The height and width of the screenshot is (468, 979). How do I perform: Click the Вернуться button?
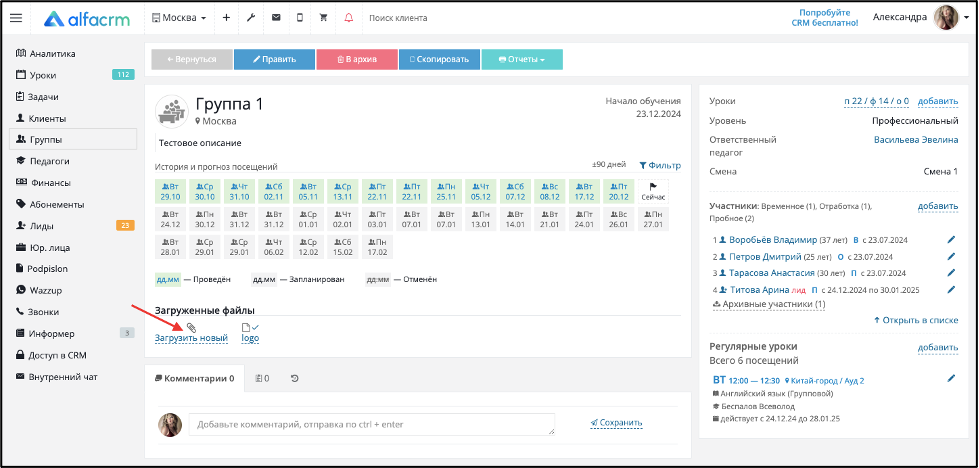click(192, 59)
